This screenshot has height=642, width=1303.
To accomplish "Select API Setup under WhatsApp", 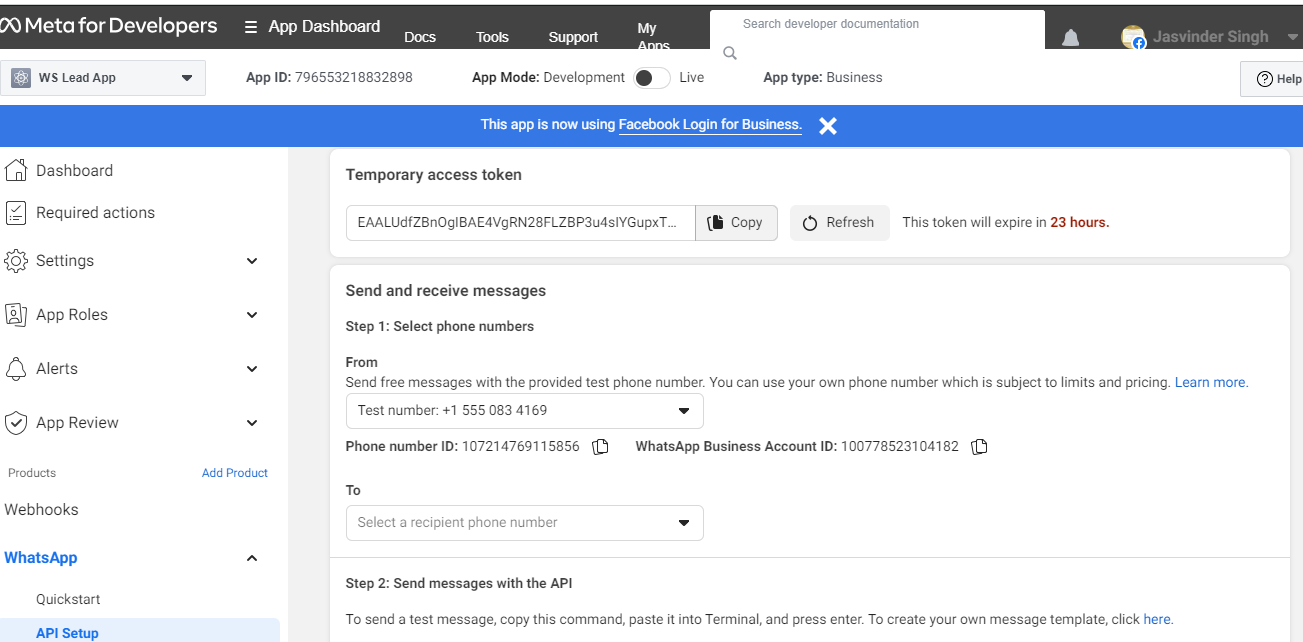I will click(x=67, y=632).
